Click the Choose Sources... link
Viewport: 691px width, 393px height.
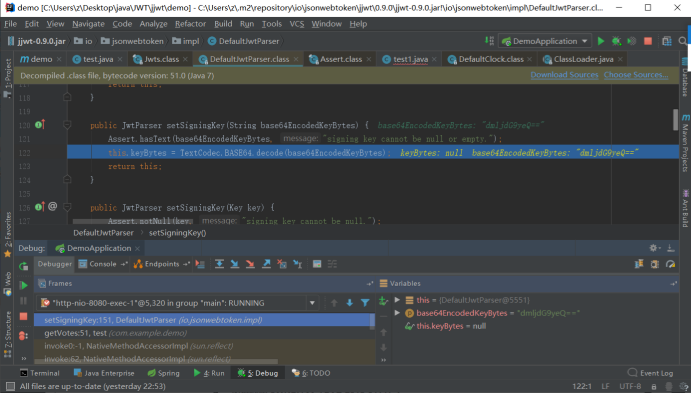coord(636,75)
